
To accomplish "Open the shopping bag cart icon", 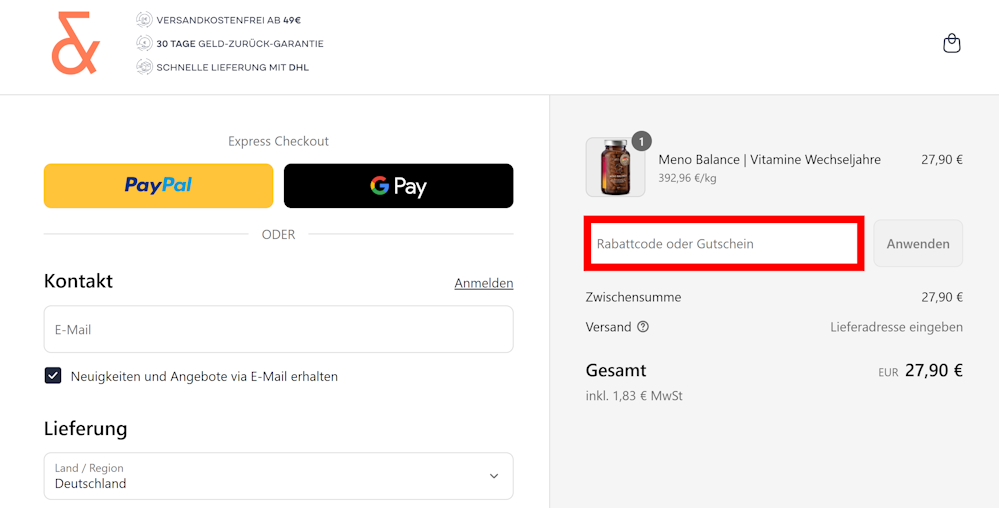I will pos(951,43).
